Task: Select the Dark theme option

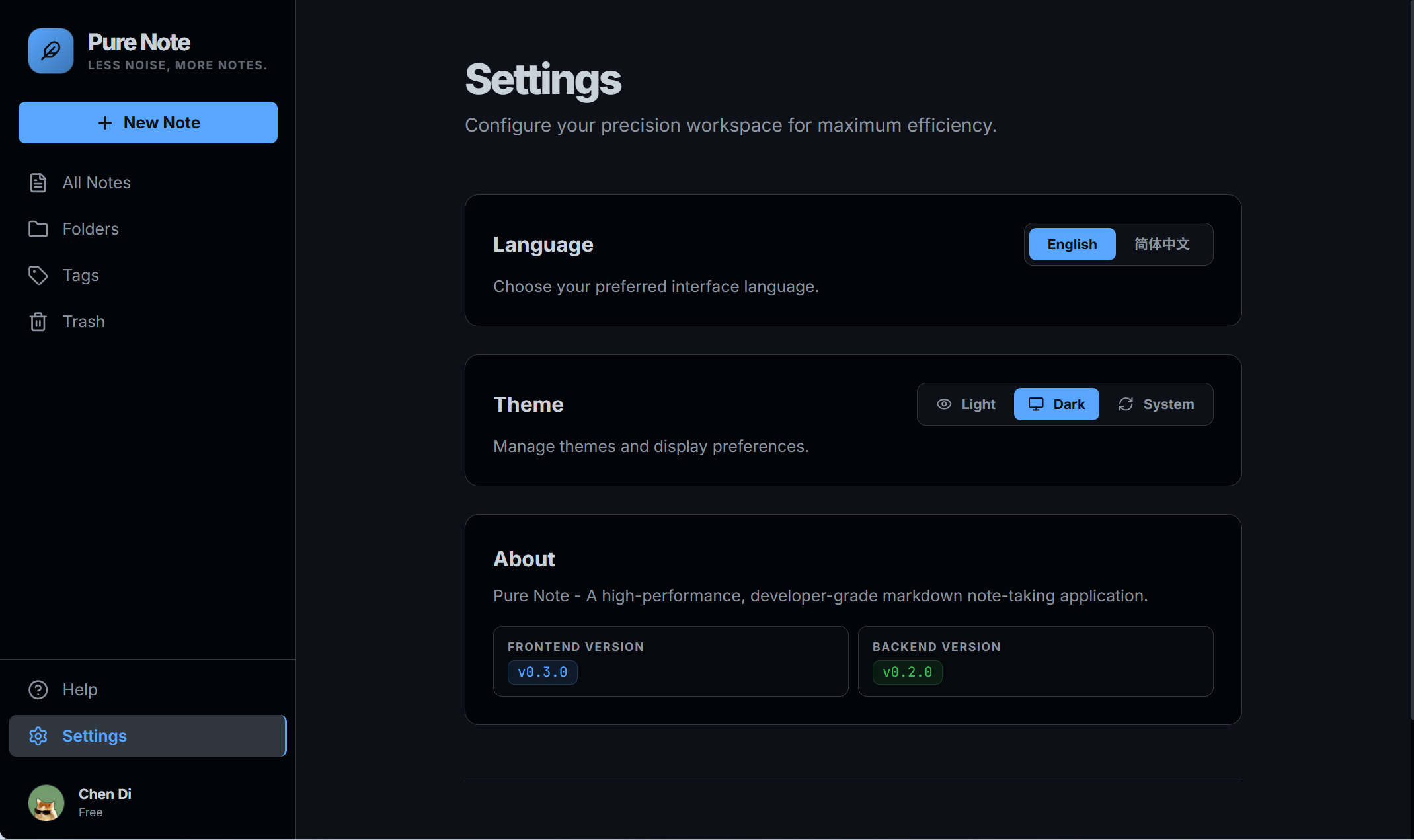Action: tap(1056, 404)
